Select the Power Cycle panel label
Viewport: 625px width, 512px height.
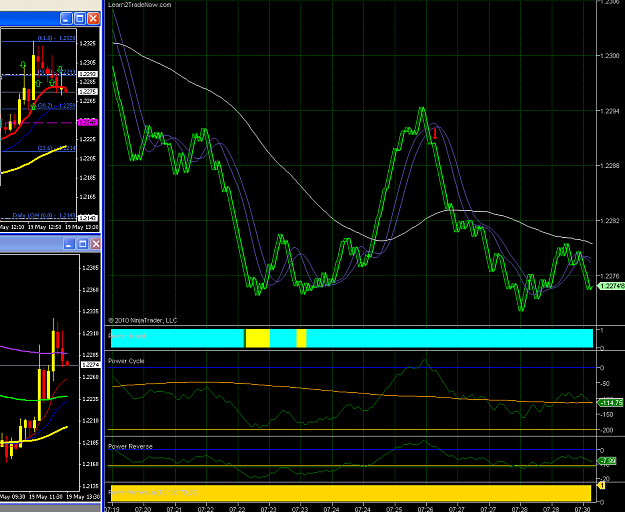pos(126,361)
